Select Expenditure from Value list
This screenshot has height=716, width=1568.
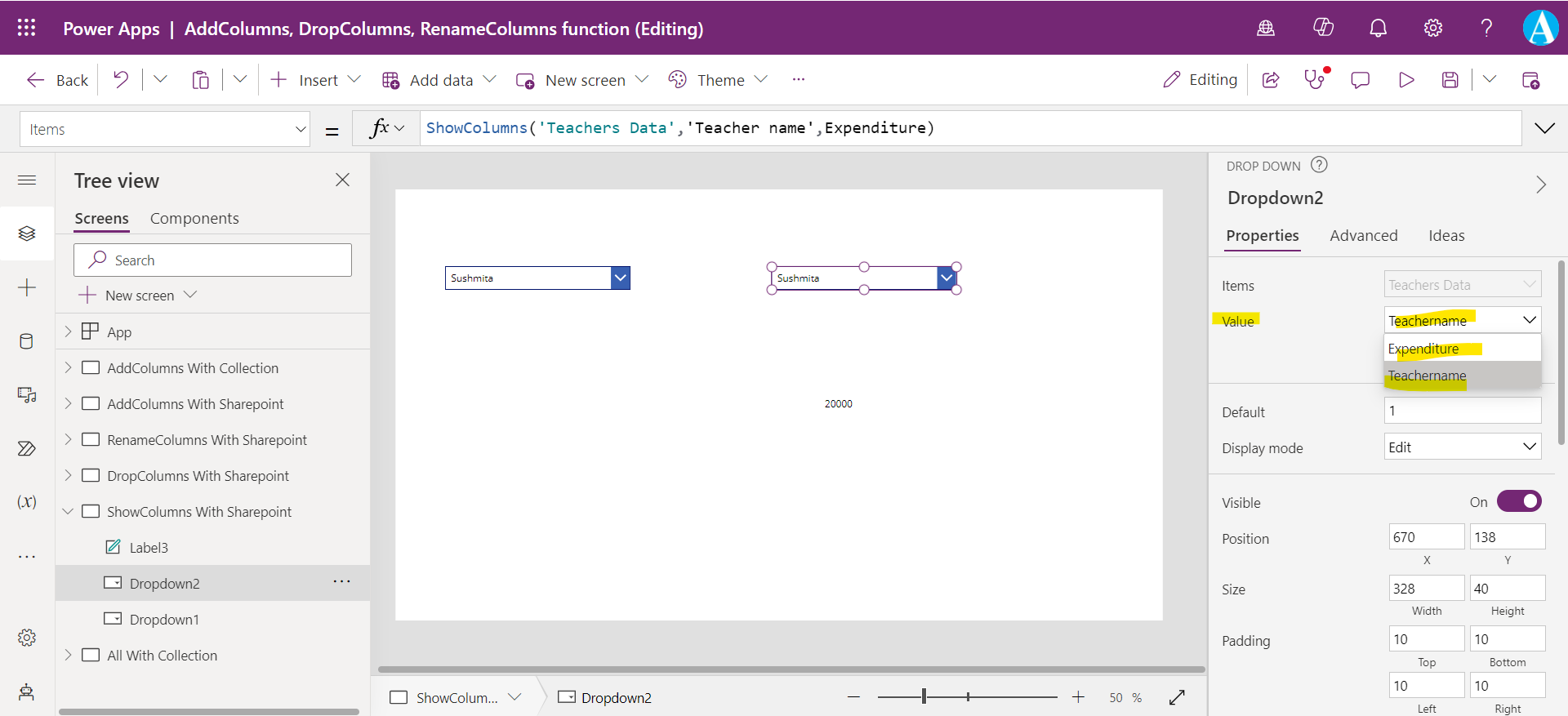(x=1423, y=349)
